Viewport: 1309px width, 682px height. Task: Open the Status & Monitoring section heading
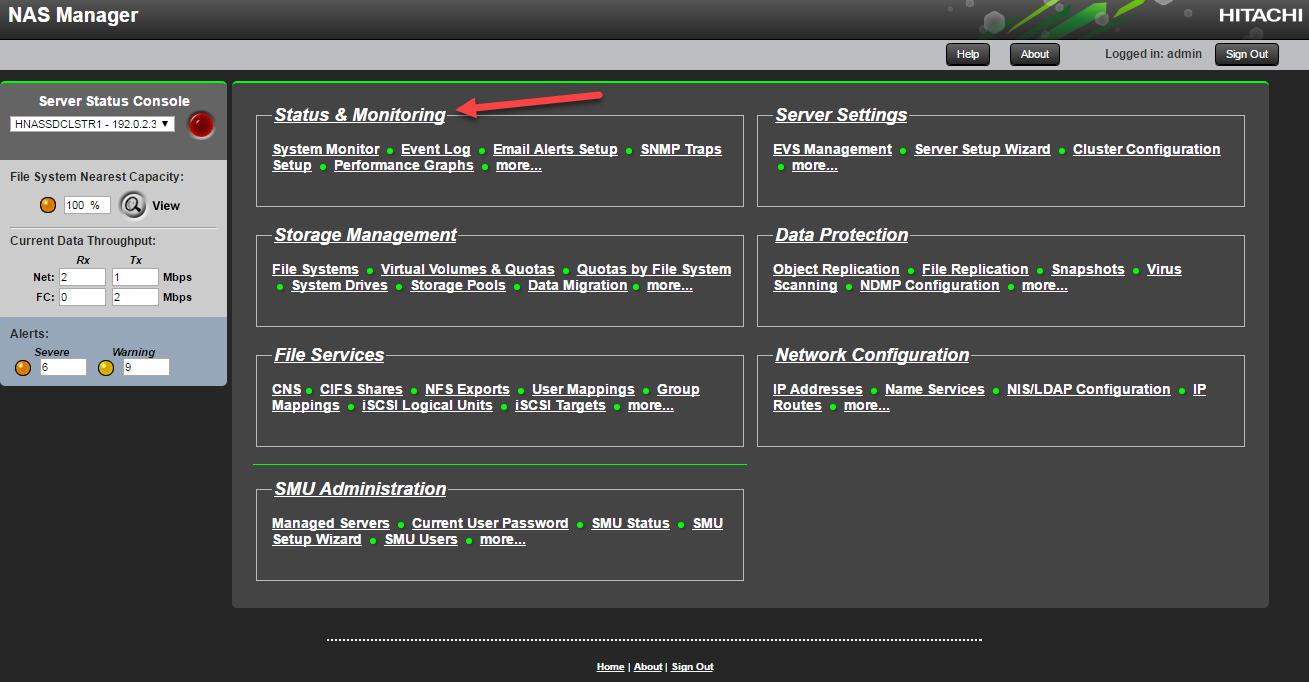(360, 115)
